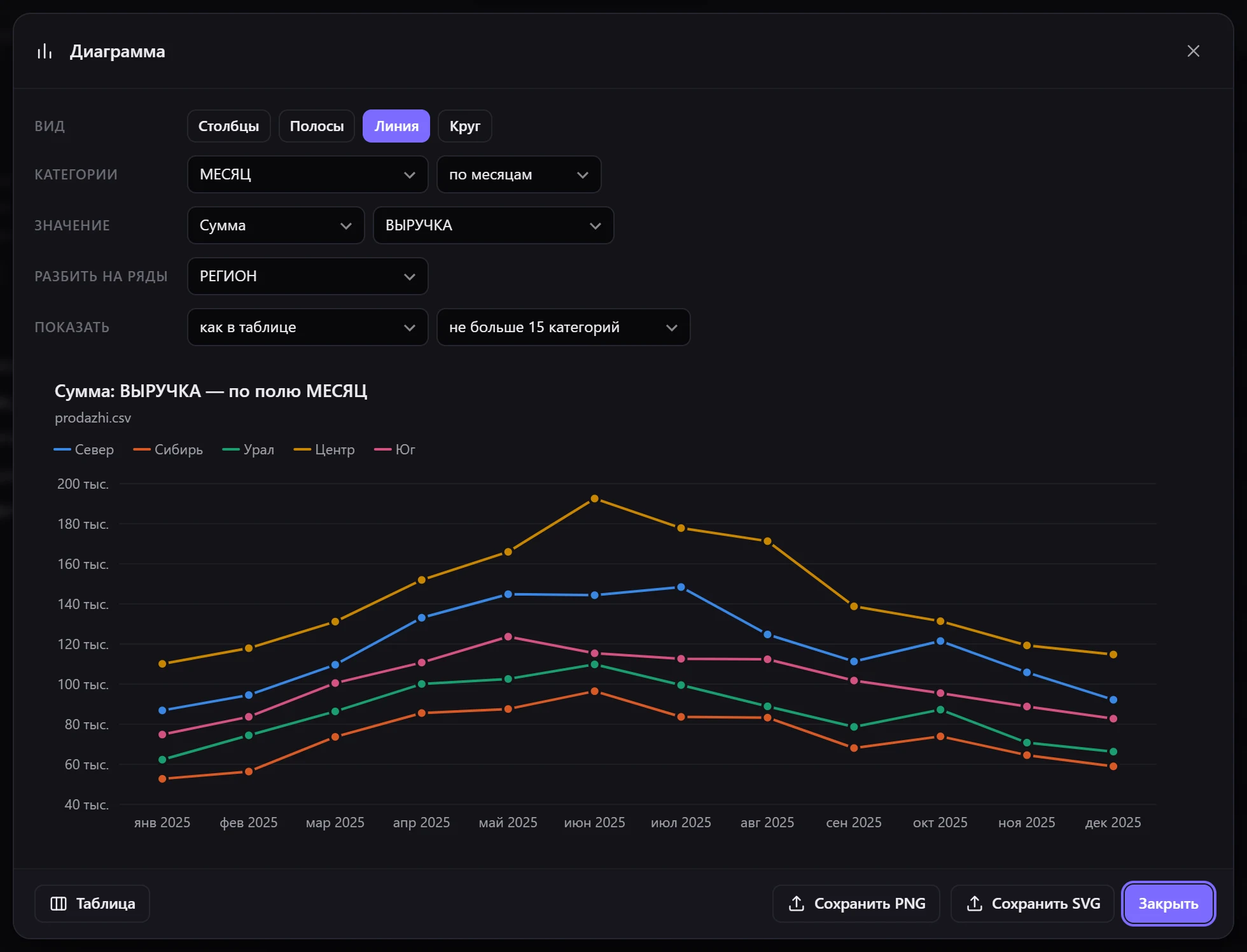Open the Сумма aggregation dropdown
The height and width of the screenshot is (952, 1247).
pyautogui.click(x=276, y=225)
